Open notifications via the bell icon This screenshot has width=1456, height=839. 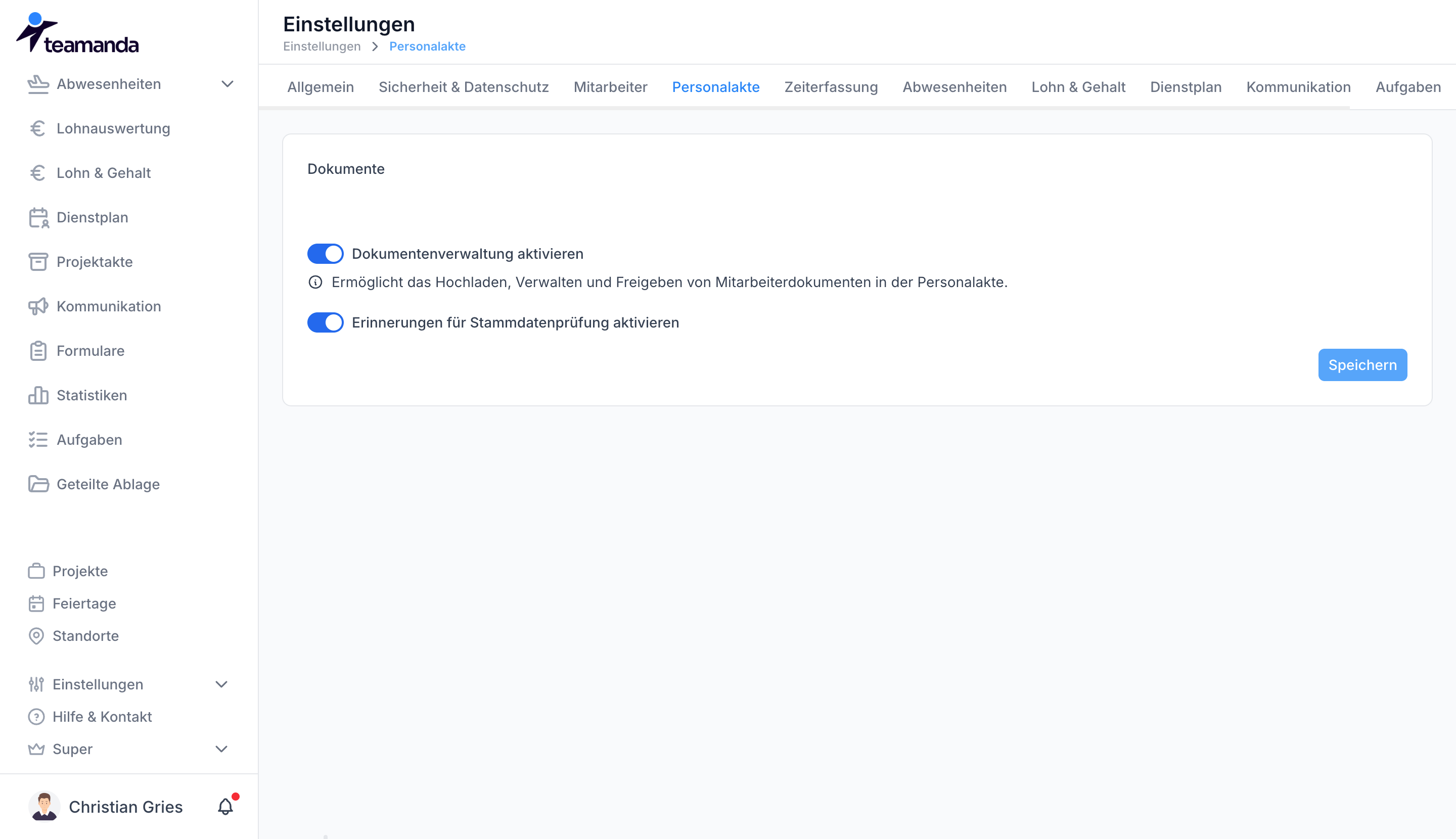(225, 806)
